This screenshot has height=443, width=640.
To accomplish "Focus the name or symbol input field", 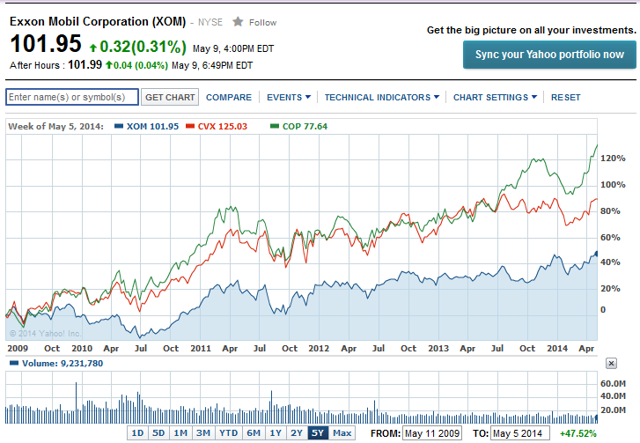I will click(72, 97).
